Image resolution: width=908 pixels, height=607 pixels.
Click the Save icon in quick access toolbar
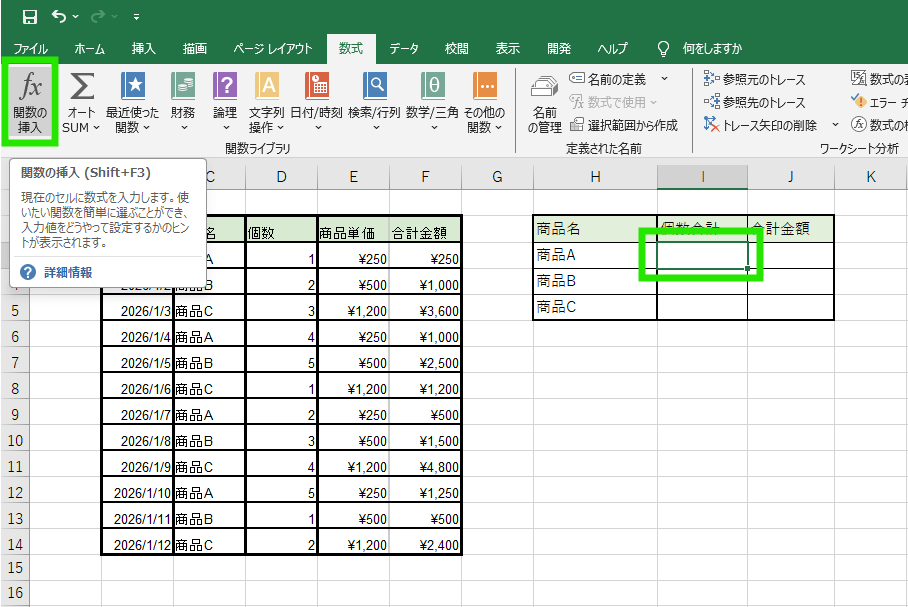coord(29,17)
